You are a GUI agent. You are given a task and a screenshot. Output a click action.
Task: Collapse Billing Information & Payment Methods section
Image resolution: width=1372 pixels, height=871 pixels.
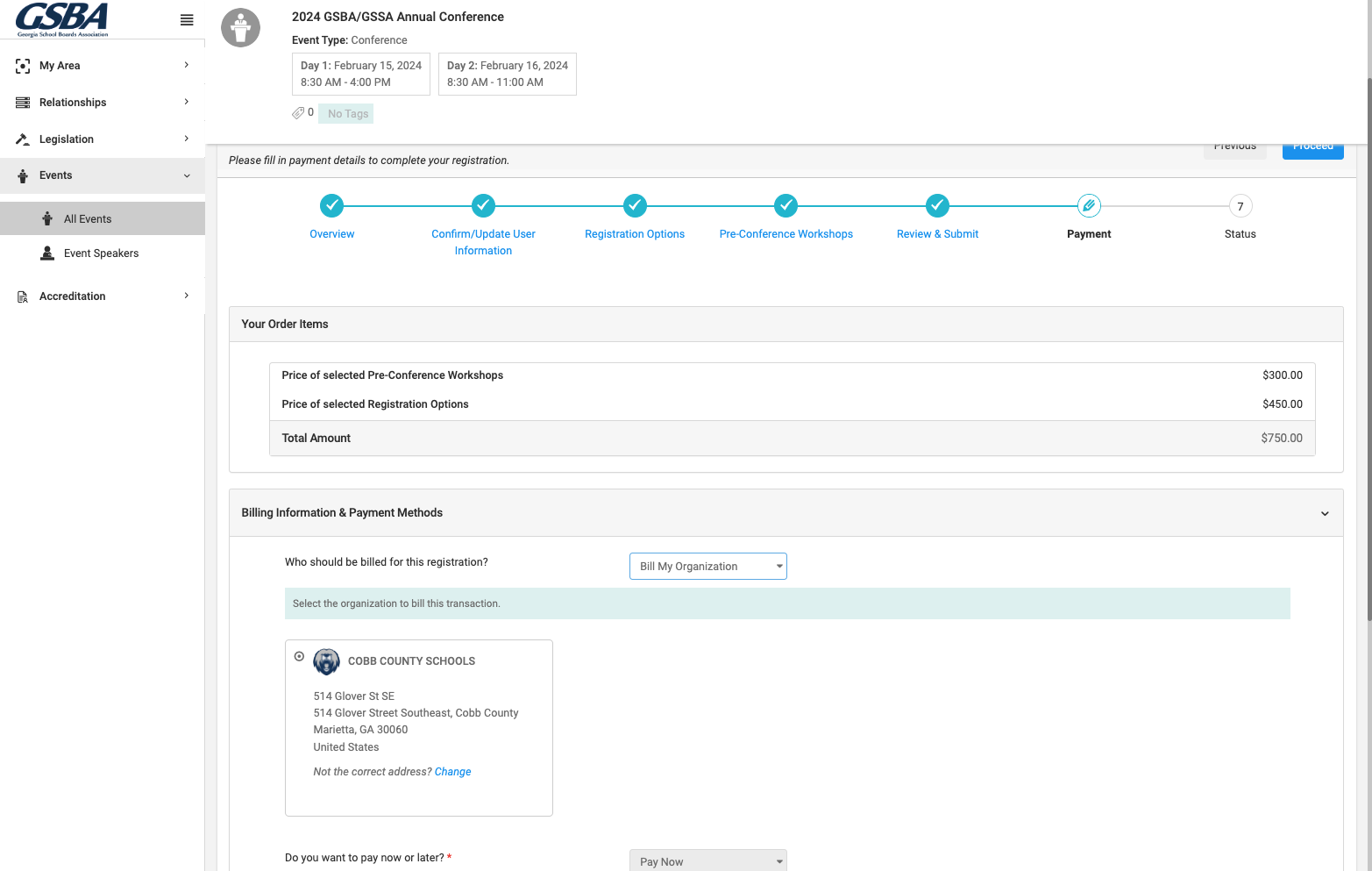(x=1325, y=513)
